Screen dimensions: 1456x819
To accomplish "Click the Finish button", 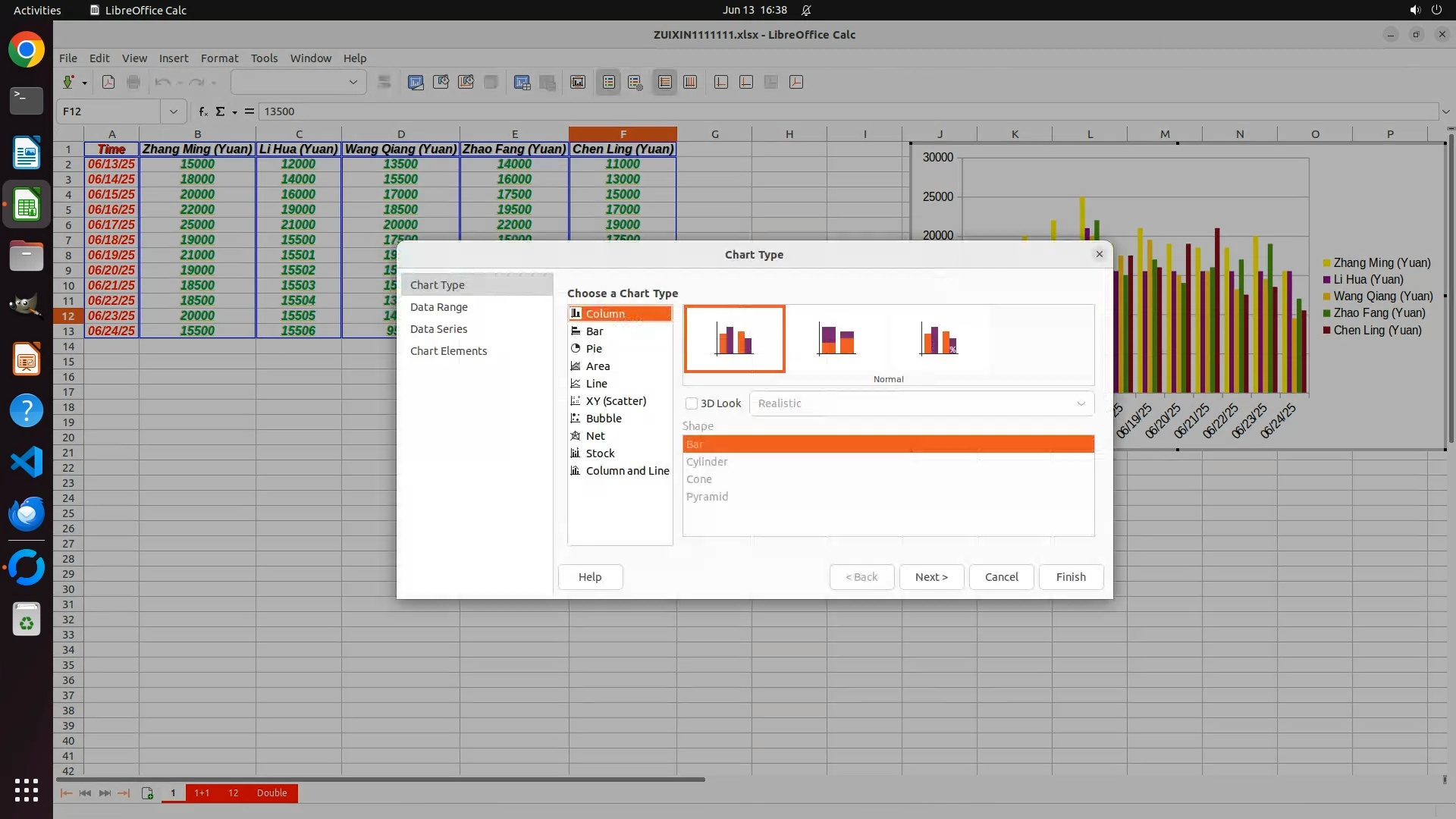I will [1070, 577].
